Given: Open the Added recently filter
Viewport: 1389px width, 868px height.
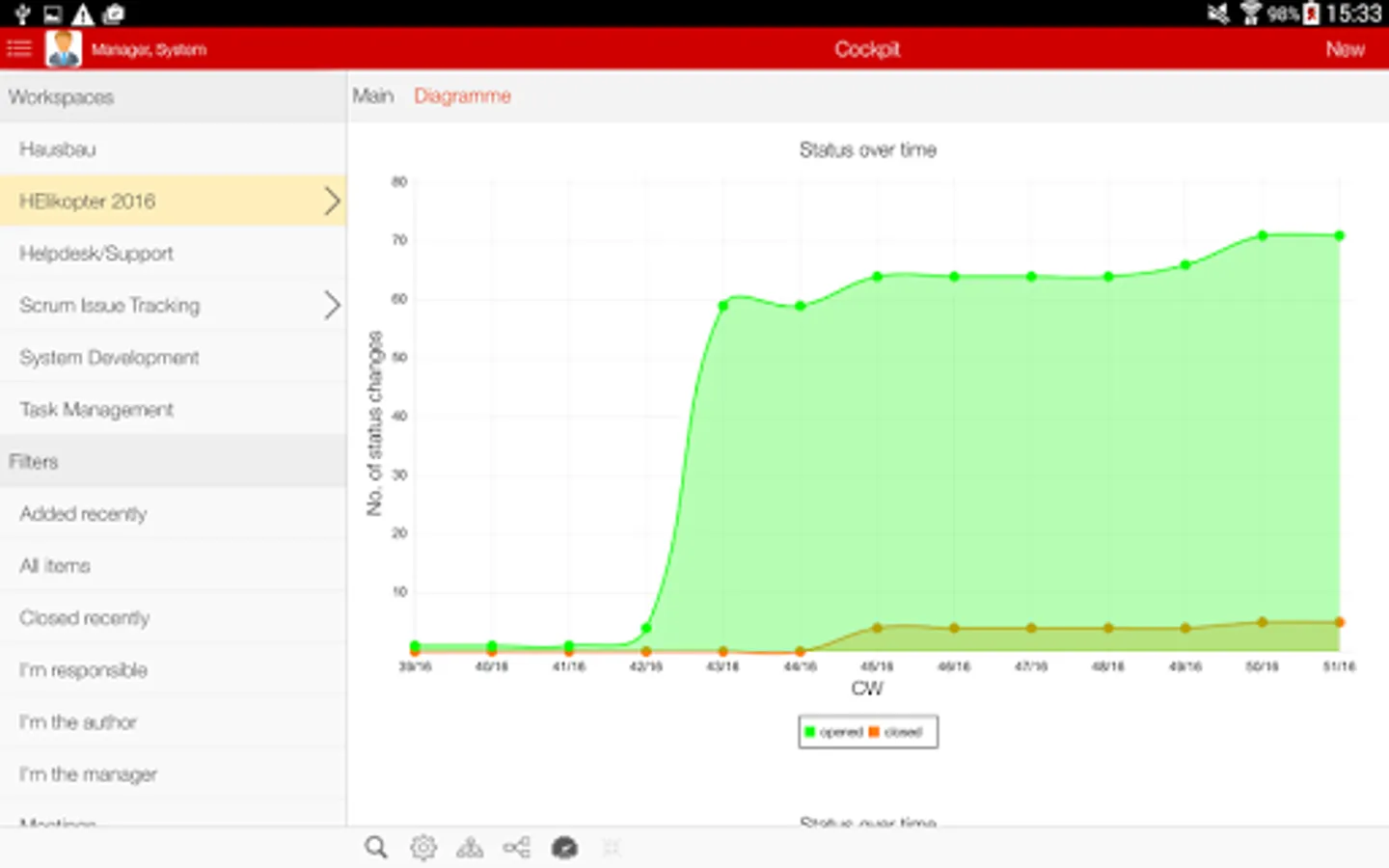Looking at the screenshot, I should coord(174,513).
